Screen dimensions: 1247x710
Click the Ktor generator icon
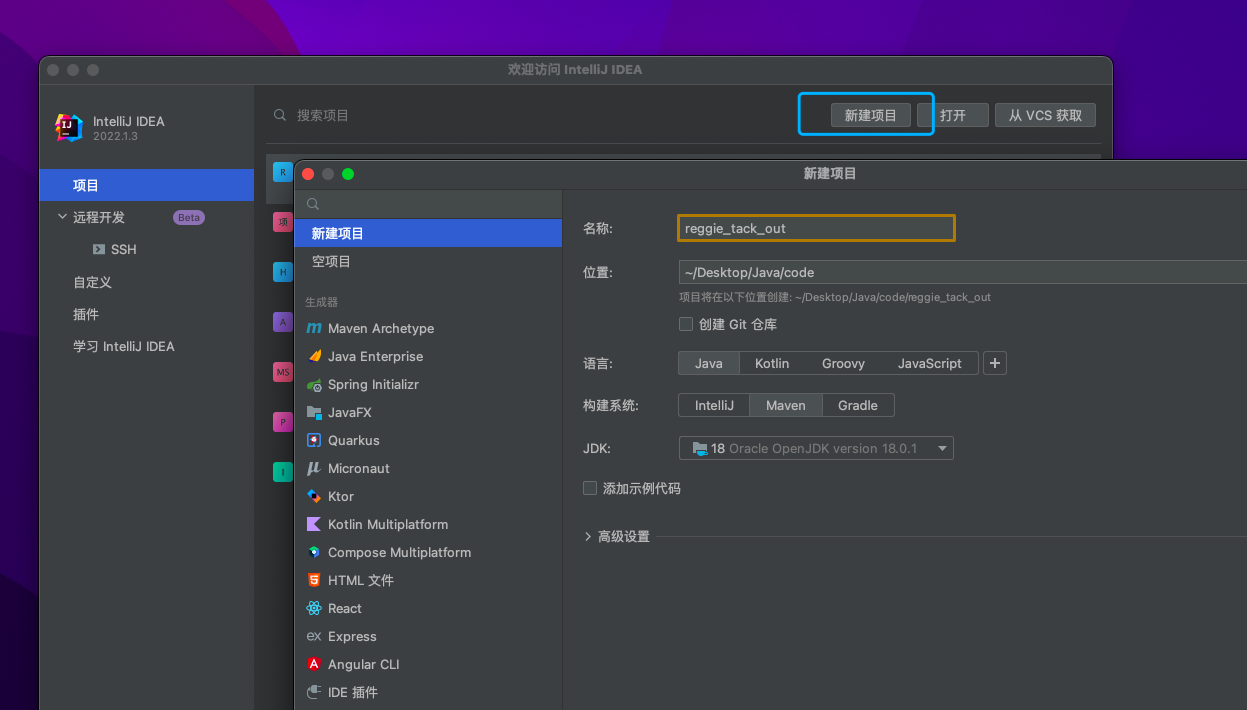click(314, 496)
